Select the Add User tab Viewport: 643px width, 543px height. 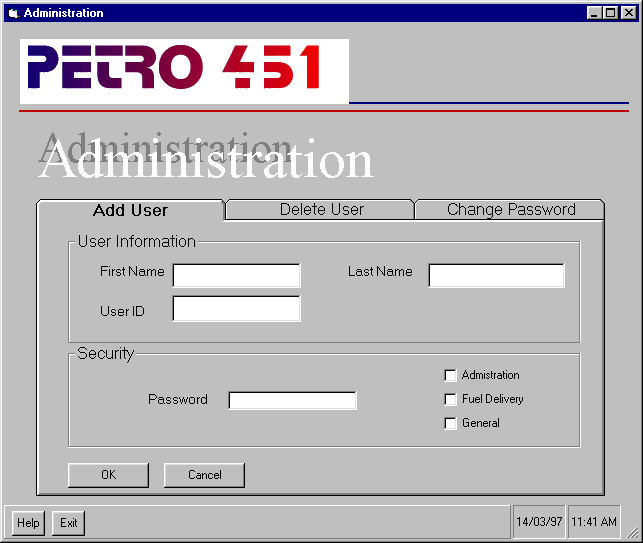[130, 210]
